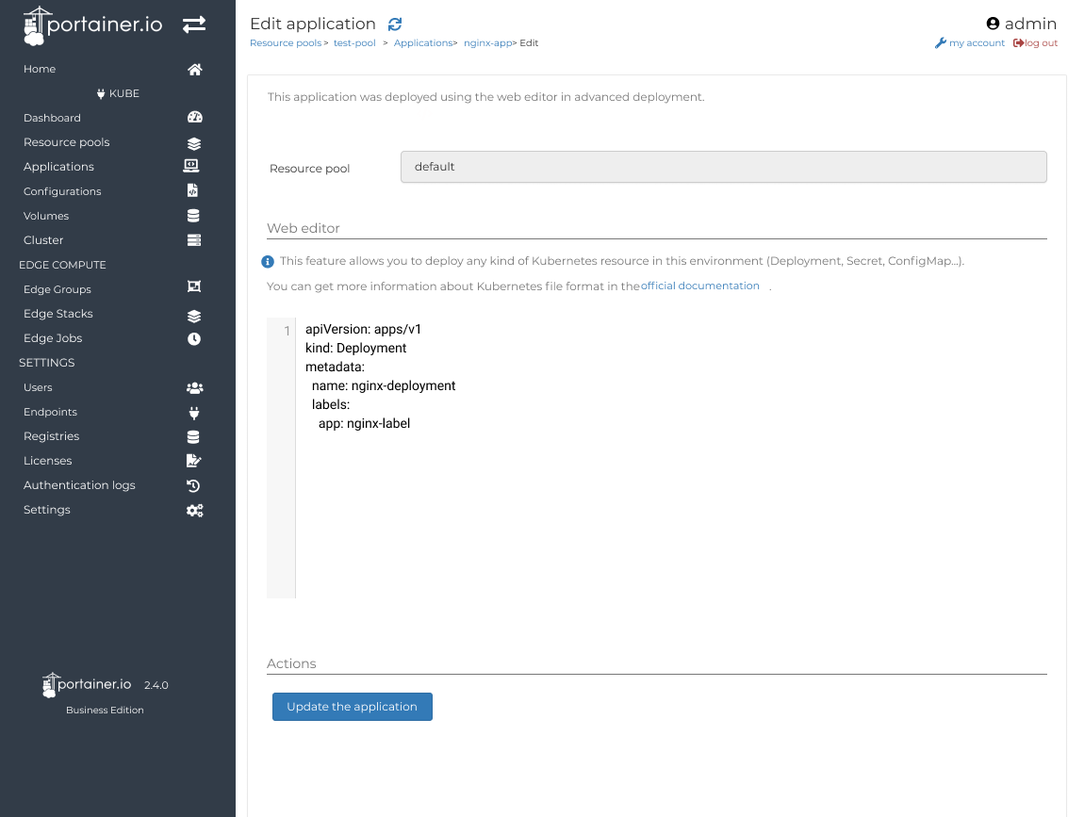Click the Users group icon
Screen dimensions: 1084x817
(x=194, y=387)
